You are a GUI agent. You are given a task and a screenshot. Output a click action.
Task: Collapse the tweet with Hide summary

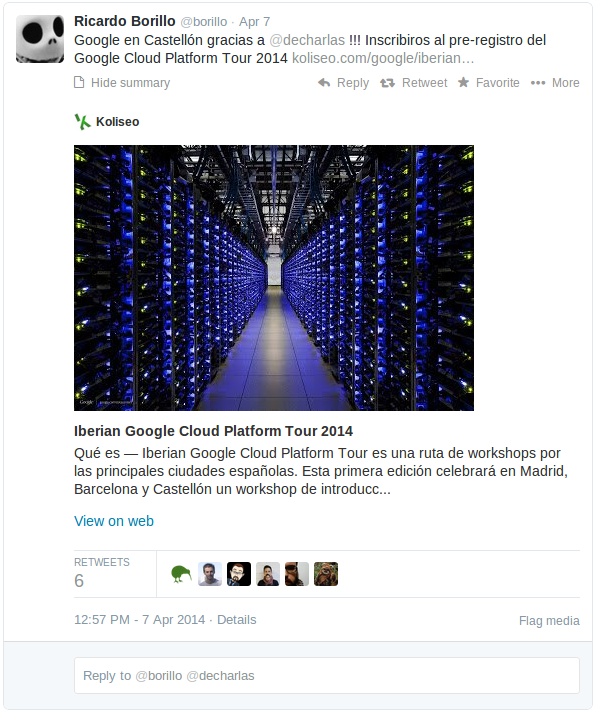tap(130, 83)
